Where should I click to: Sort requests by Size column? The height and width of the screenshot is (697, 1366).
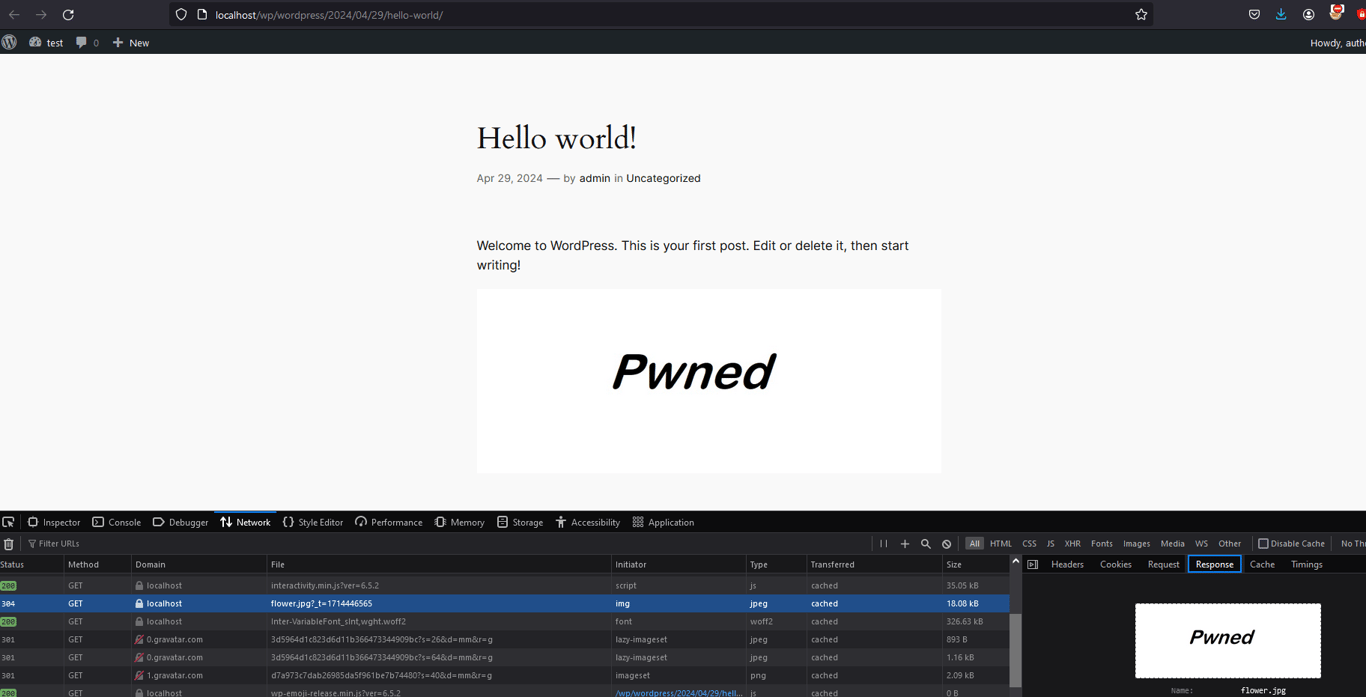[x=974, y=565]
